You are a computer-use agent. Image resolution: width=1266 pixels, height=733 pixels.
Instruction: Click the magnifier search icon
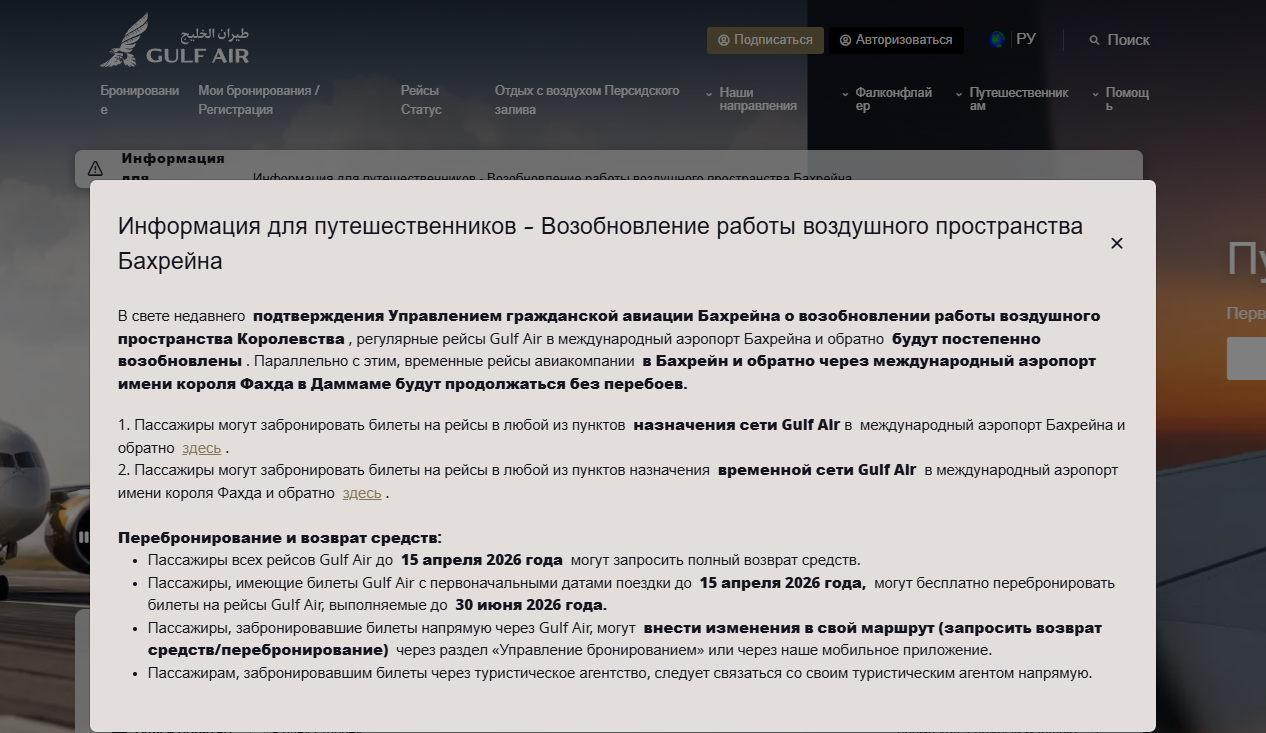1094,41
